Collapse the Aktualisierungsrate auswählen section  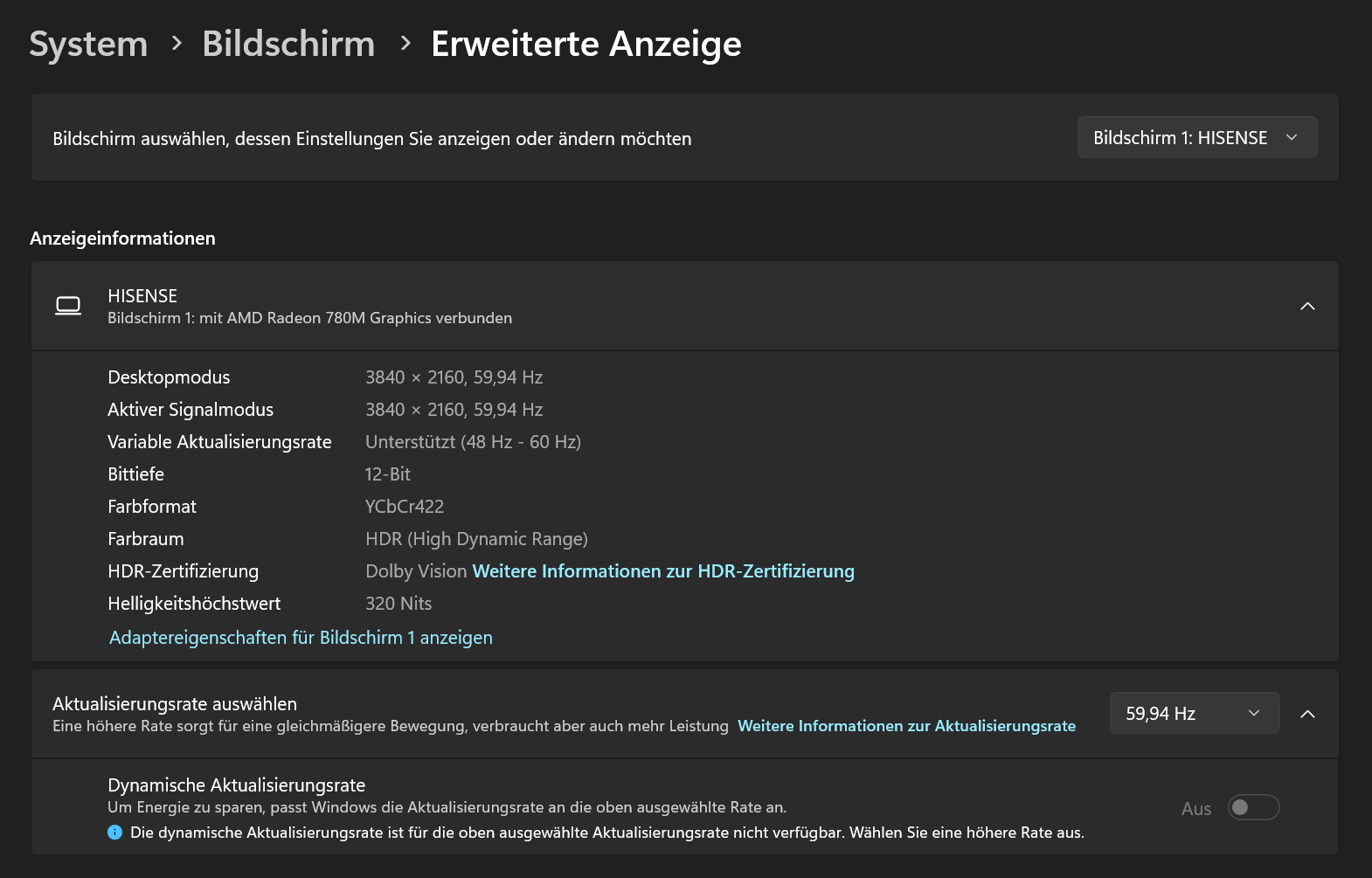tap(1307, 714)
